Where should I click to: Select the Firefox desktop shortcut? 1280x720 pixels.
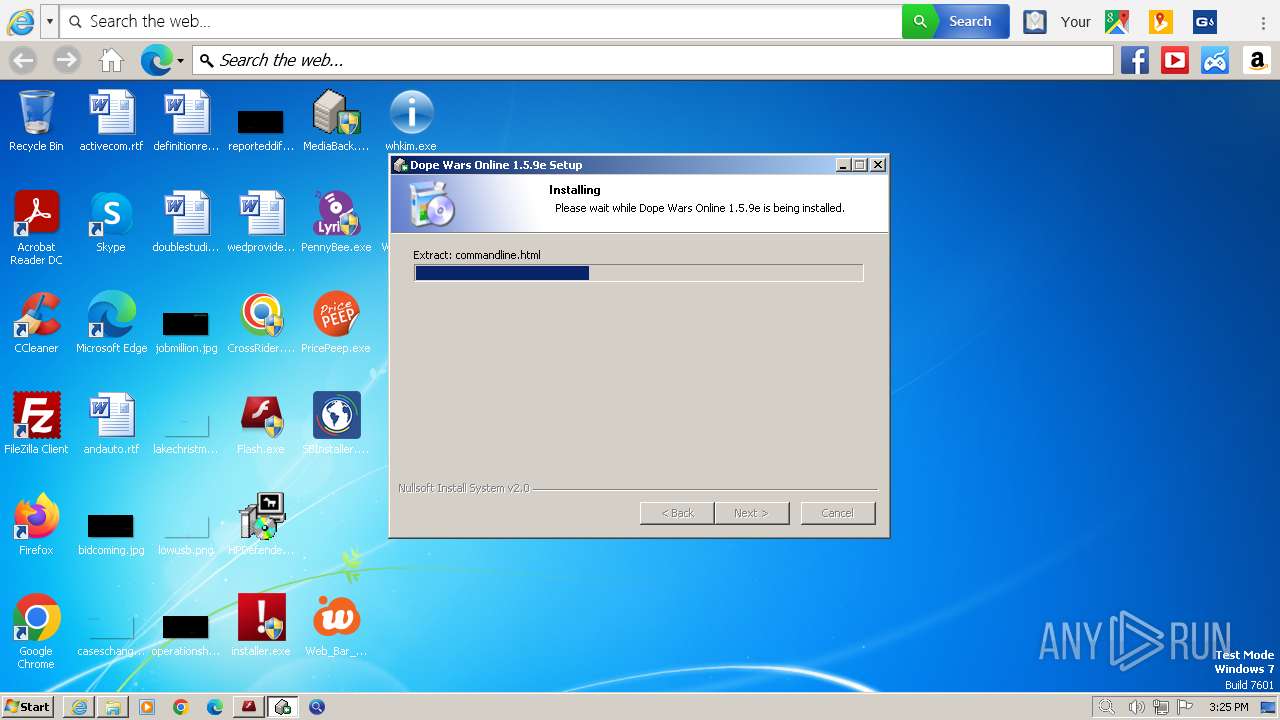(36, 525)
